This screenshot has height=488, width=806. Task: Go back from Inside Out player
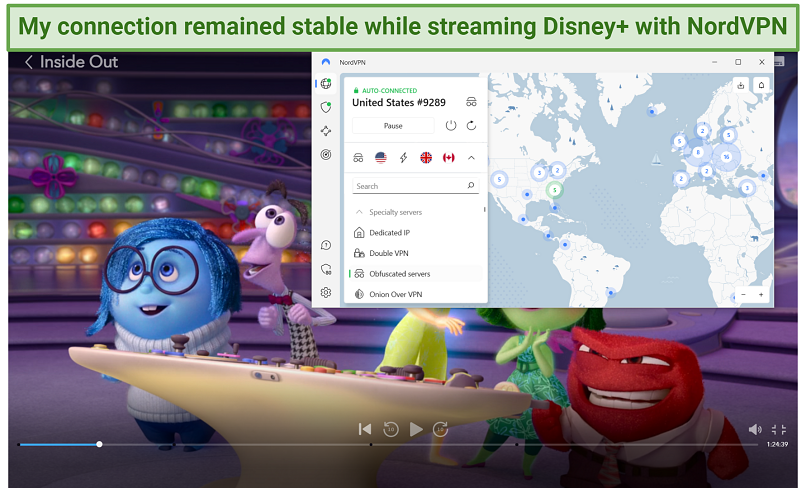(x=29, y=62)
